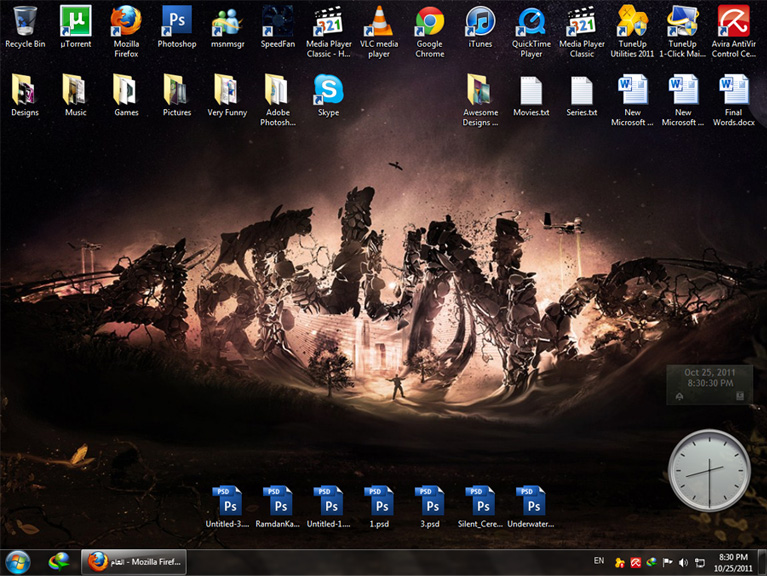Select the msnmsgr messenger shortcut
The height and width of the screenshot is (576, 767).
tap(227, 27)
